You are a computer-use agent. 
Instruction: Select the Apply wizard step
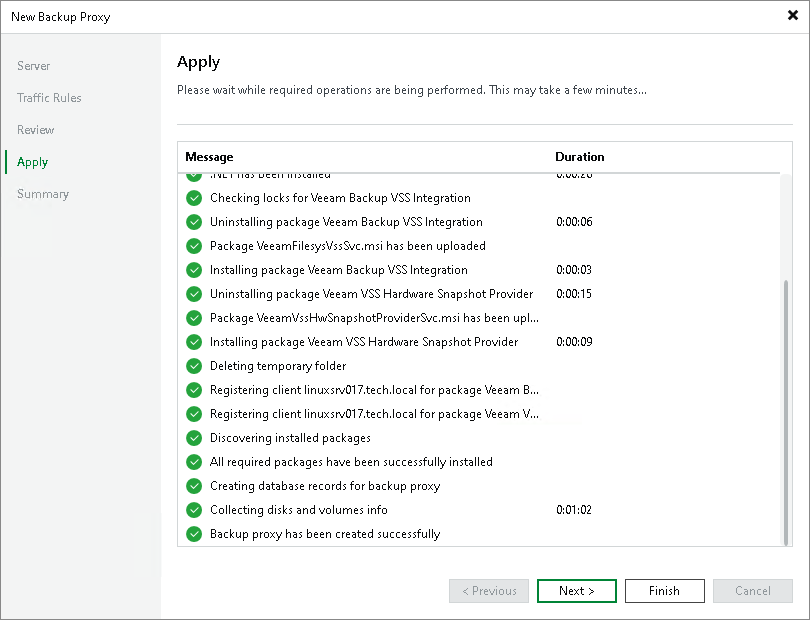pos(33,162)
